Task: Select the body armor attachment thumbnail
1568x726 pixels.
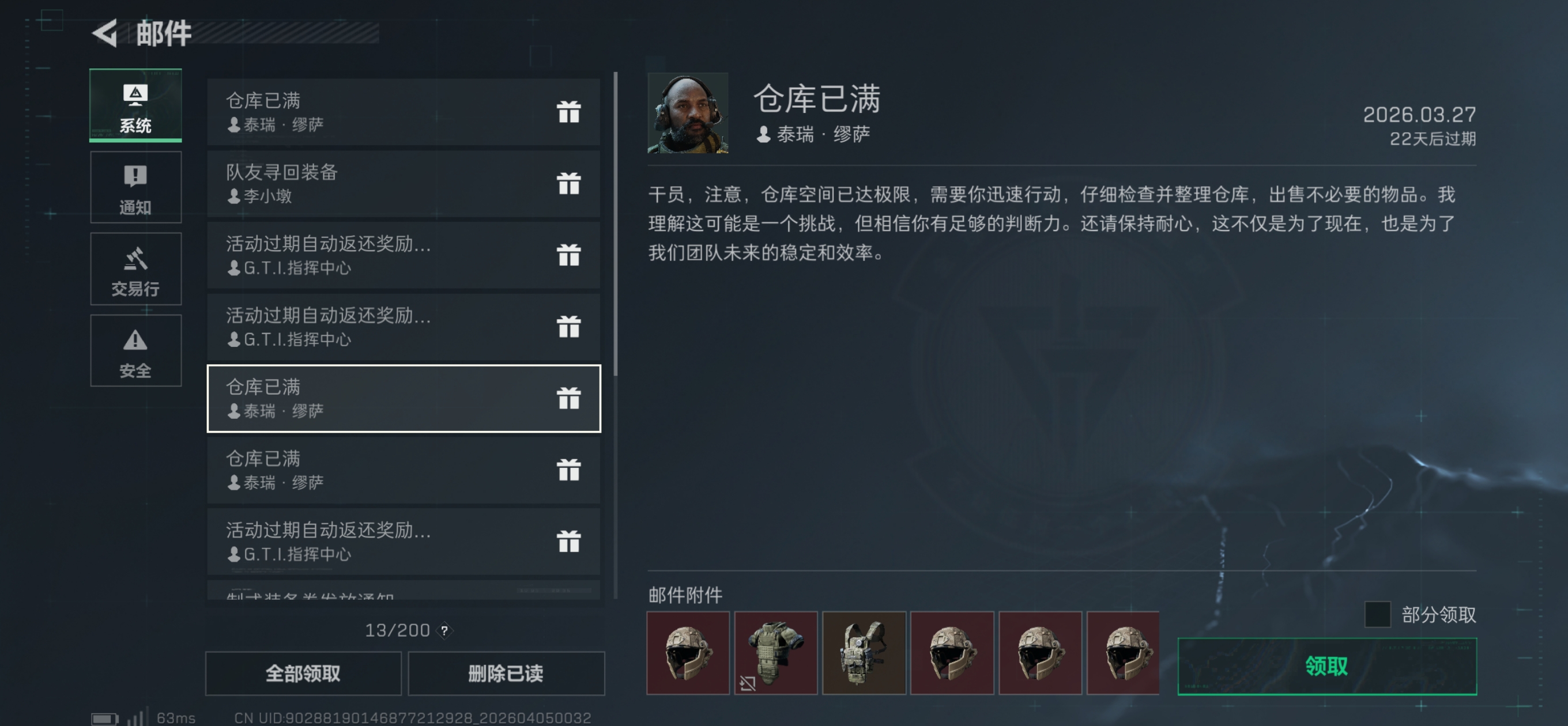Action: (775, 653)
